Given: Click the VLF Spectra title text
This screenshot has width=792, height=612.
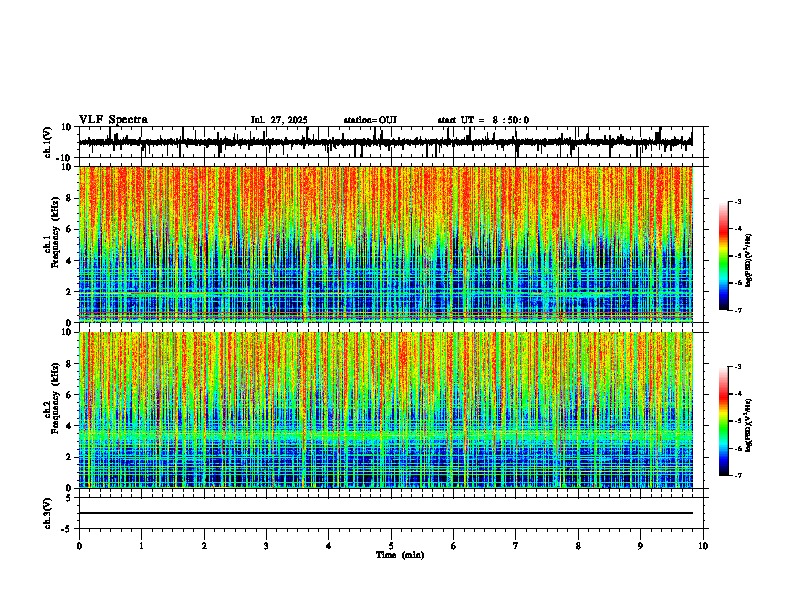Looking at the screenshot, I should 113,120.
